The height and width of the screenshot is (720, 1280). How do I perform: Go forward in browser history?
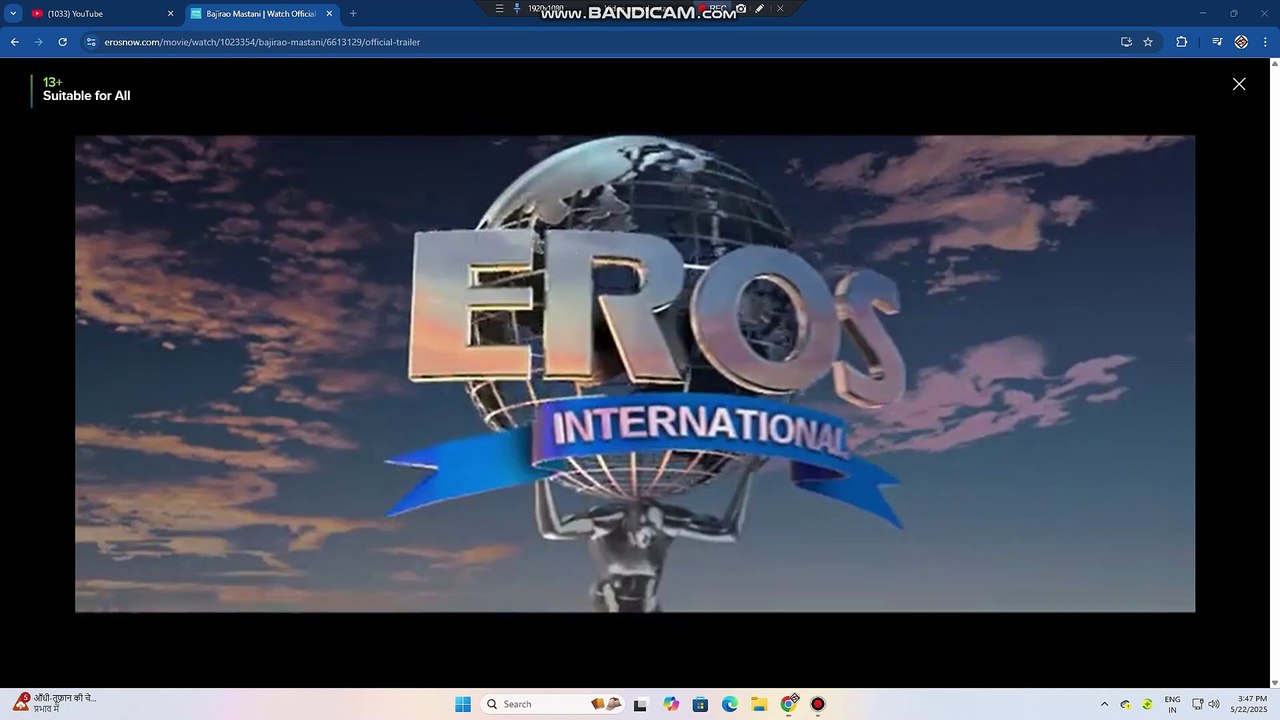[38, 42]
